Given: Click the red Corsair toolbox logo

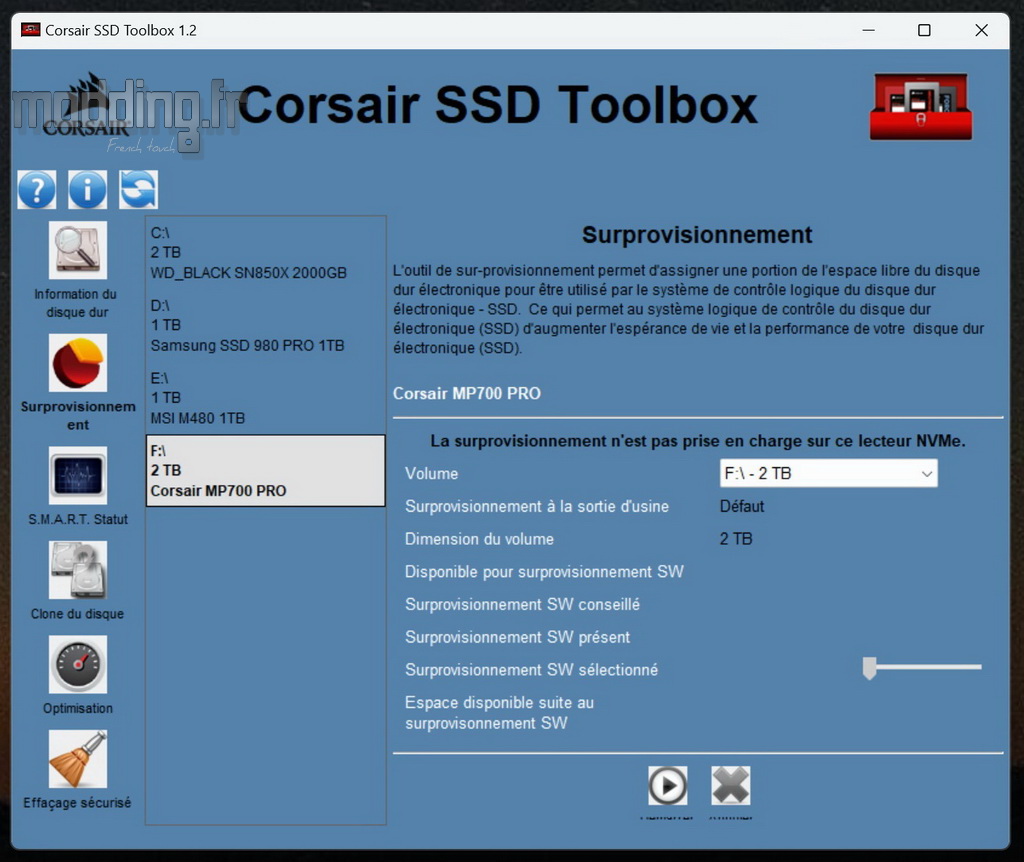Looking at the screenshot, I should tap(921, 106).
